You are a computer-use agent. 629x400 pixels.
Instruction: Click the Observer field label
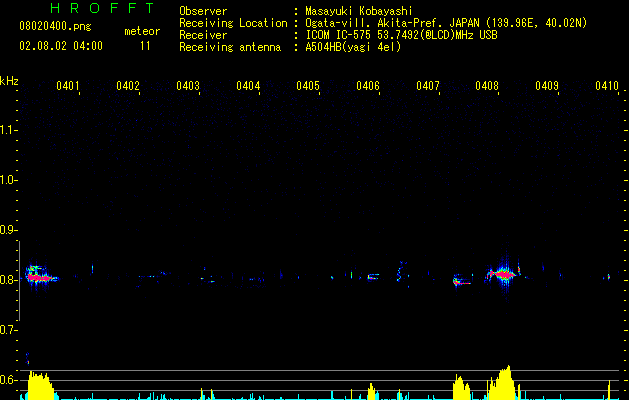(203, 11)
